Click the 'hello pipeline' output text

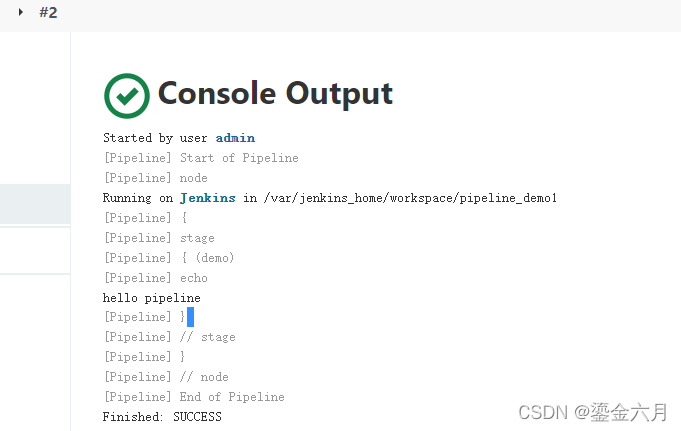coord(151,298)
